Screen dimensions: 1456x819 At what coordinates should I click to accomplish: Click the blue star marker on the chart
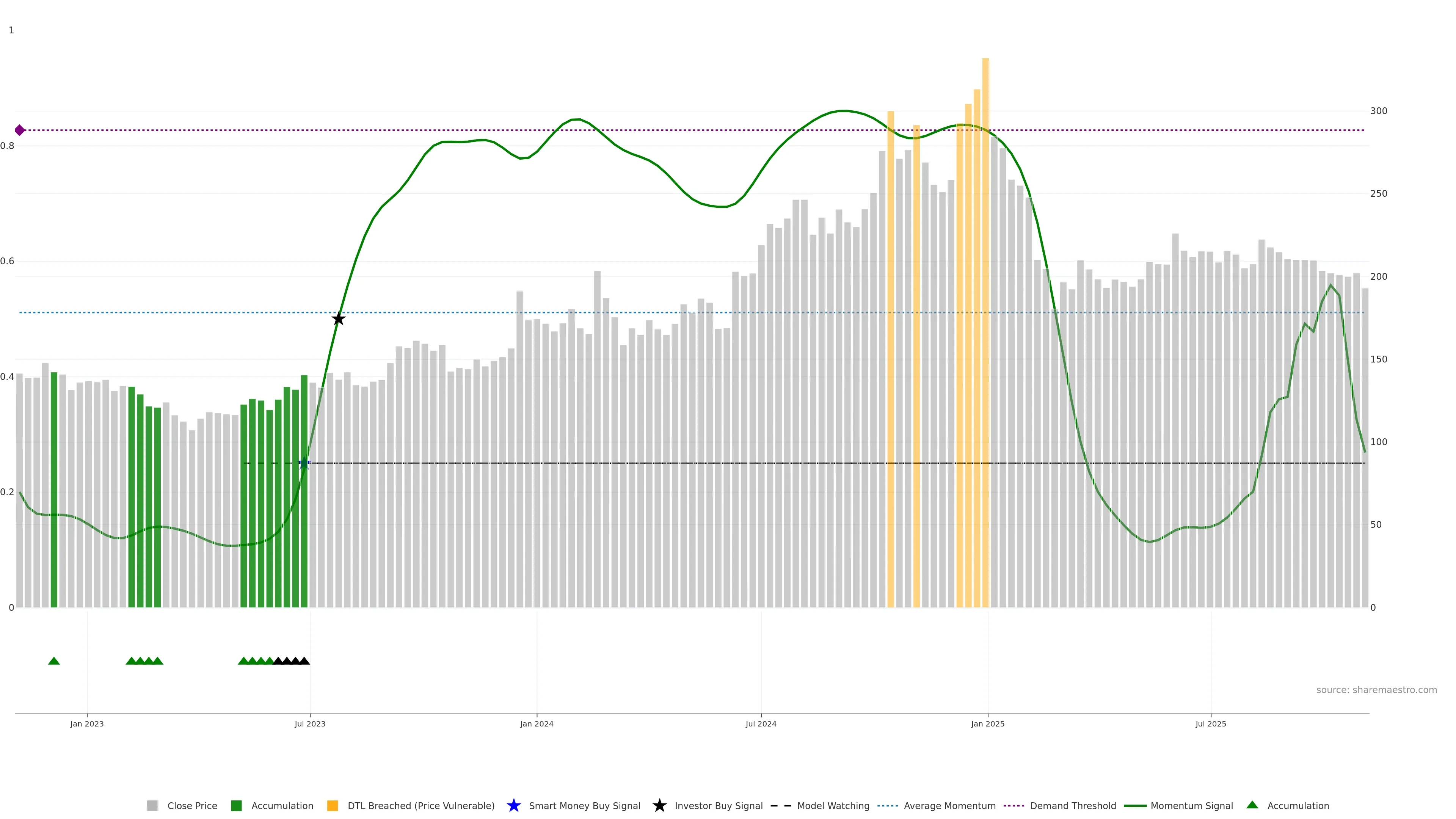(304, 463)
